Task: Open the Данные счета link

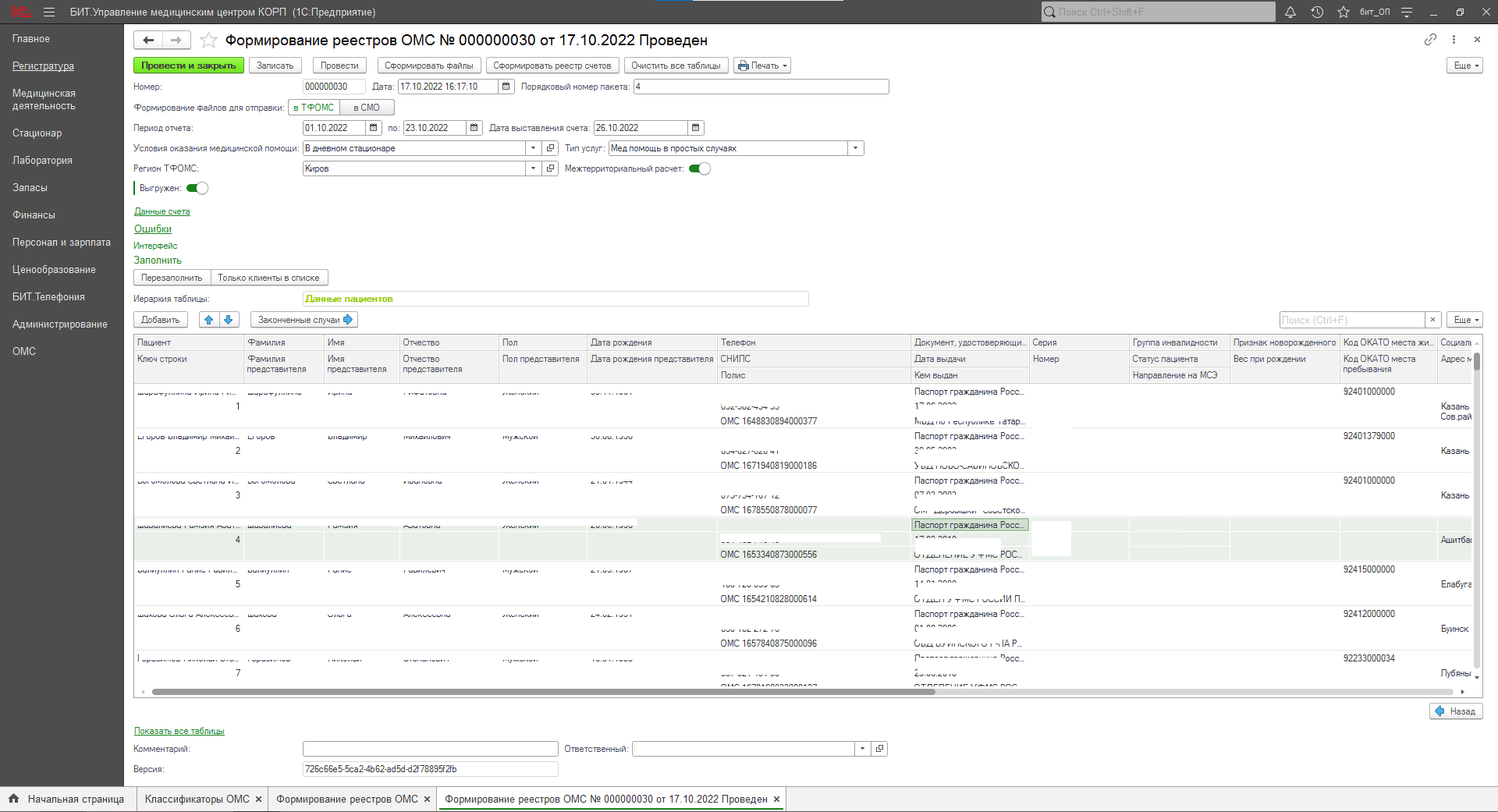Action: (162, 211)
